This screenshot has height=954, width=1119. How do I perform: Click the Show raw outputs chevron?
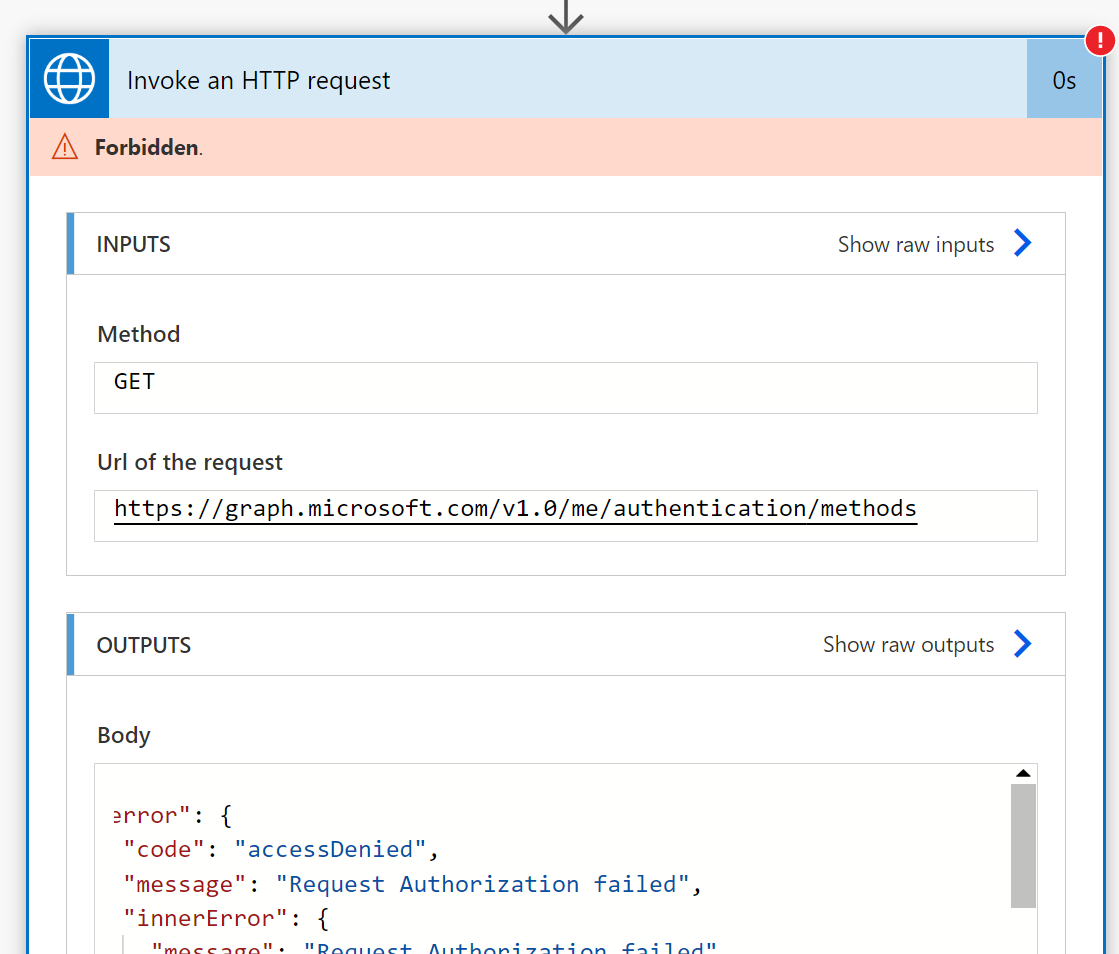[x=1023, y=644]
